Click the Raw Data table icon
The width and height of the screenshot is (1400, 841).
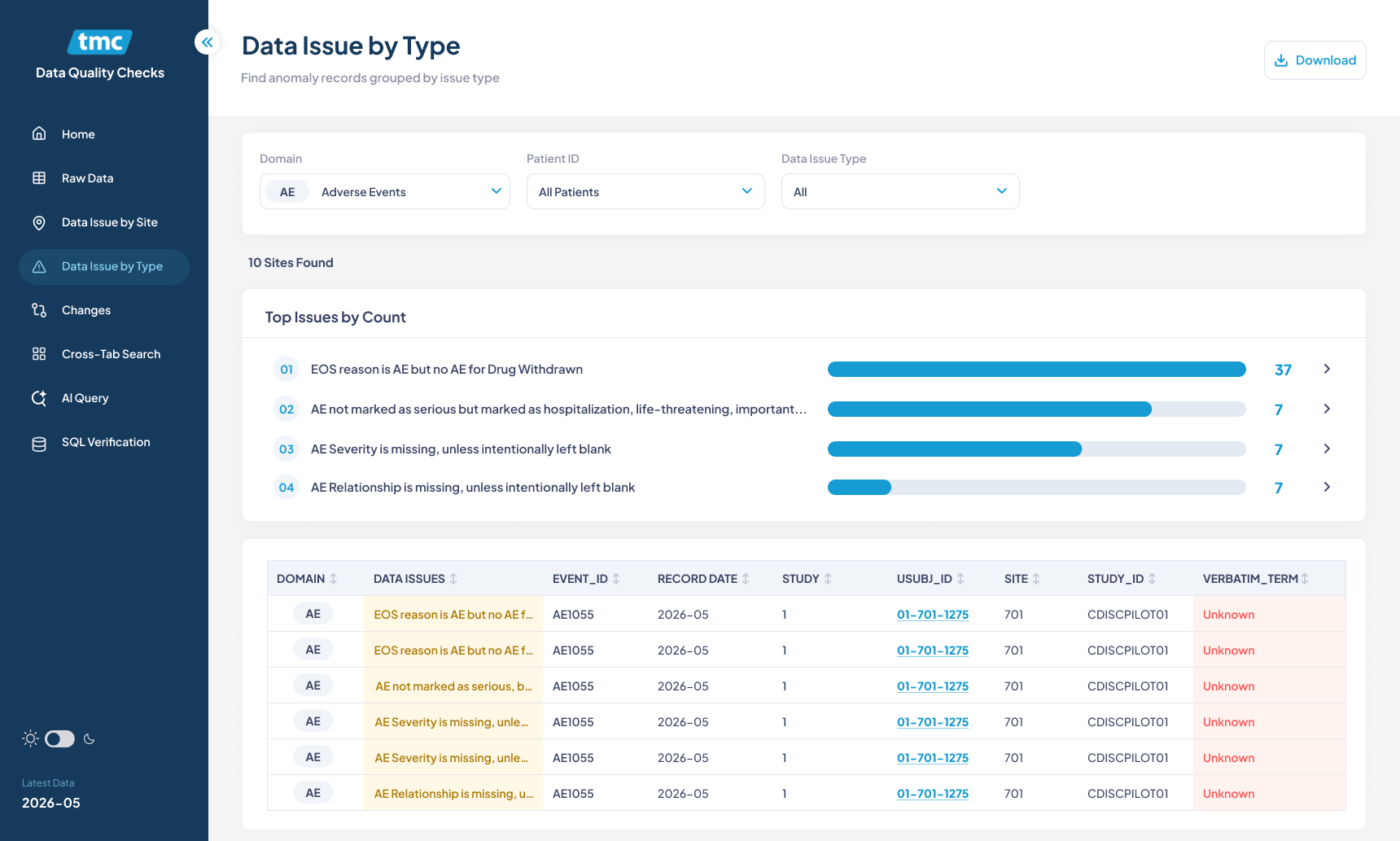[39, 177]
